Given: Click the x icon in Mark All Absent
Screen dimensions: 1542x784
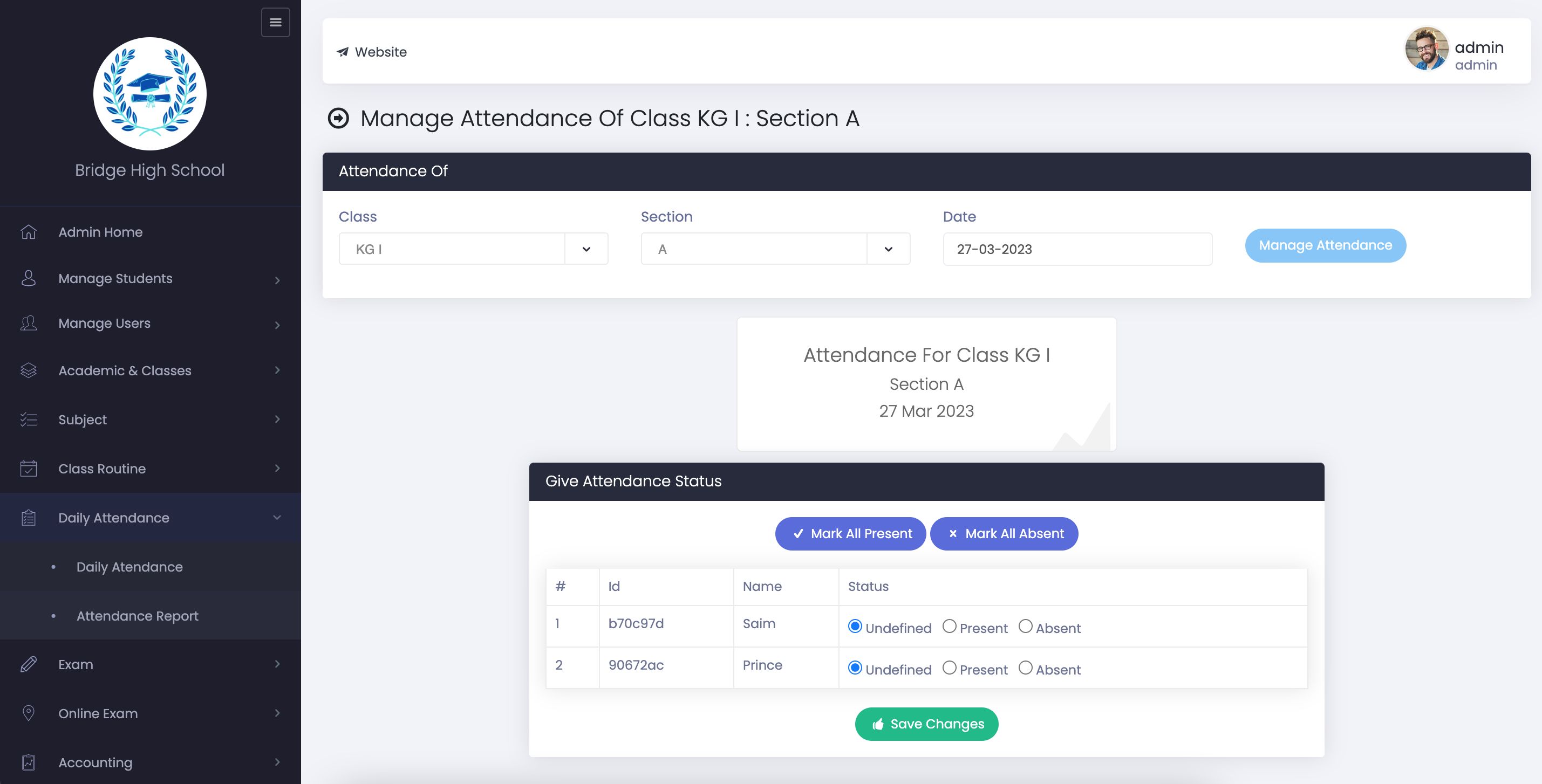Looking at the screenshot, I should pyautogui.click(x=953, y=534).
